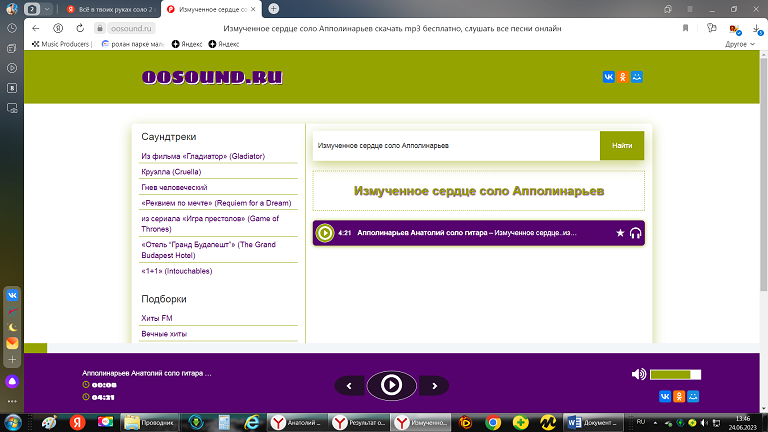Open VK from the browser sidebar

click(12, 295)
